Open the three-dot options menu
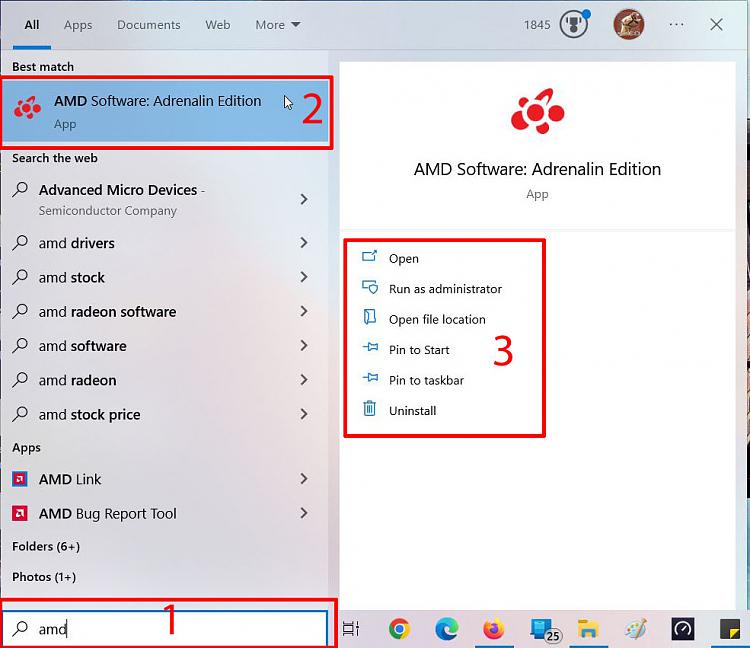This screenshot has width=750, height=648. pos(676,24)
